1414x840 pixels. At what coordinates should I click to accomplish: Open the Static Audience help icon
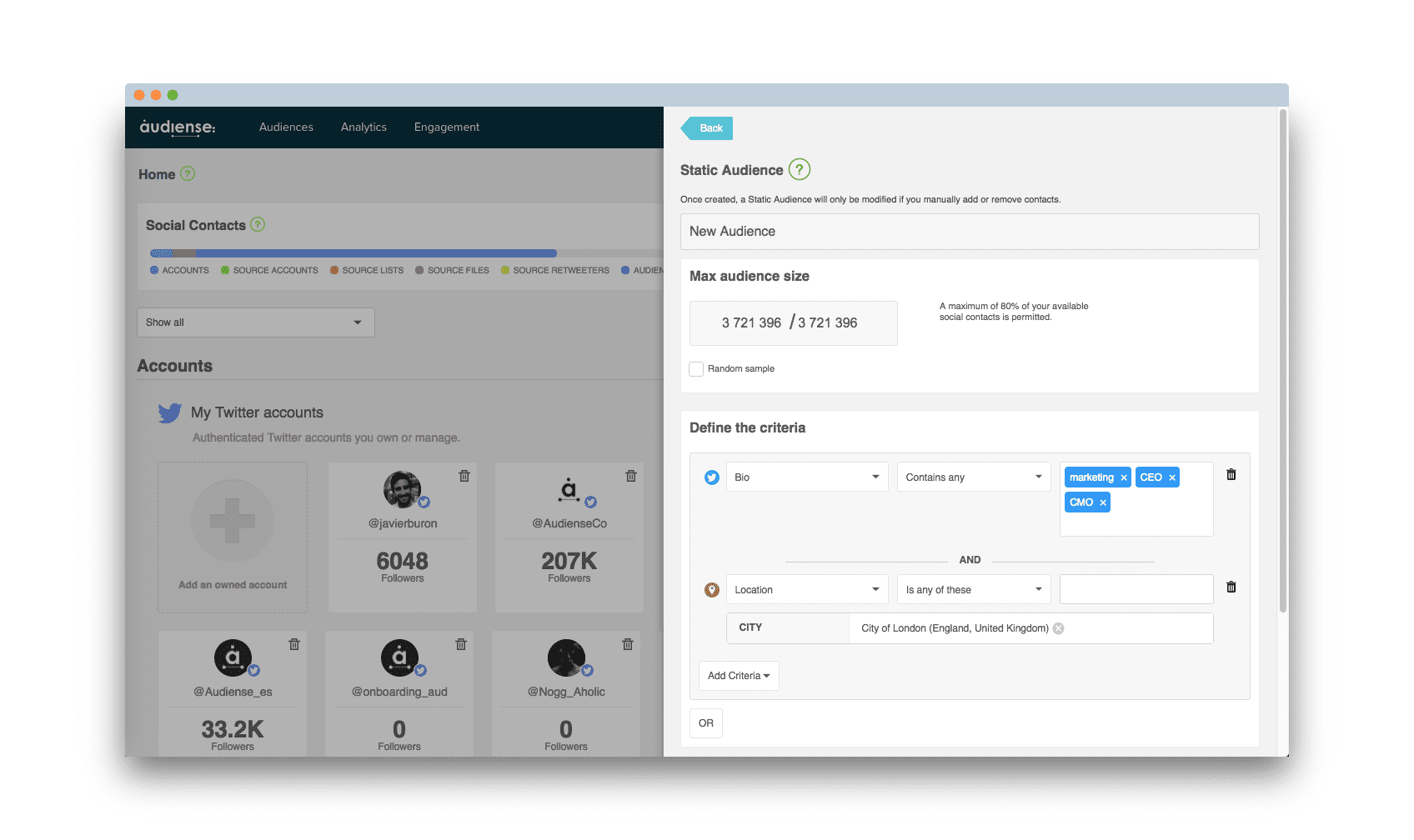click(800, 170)
